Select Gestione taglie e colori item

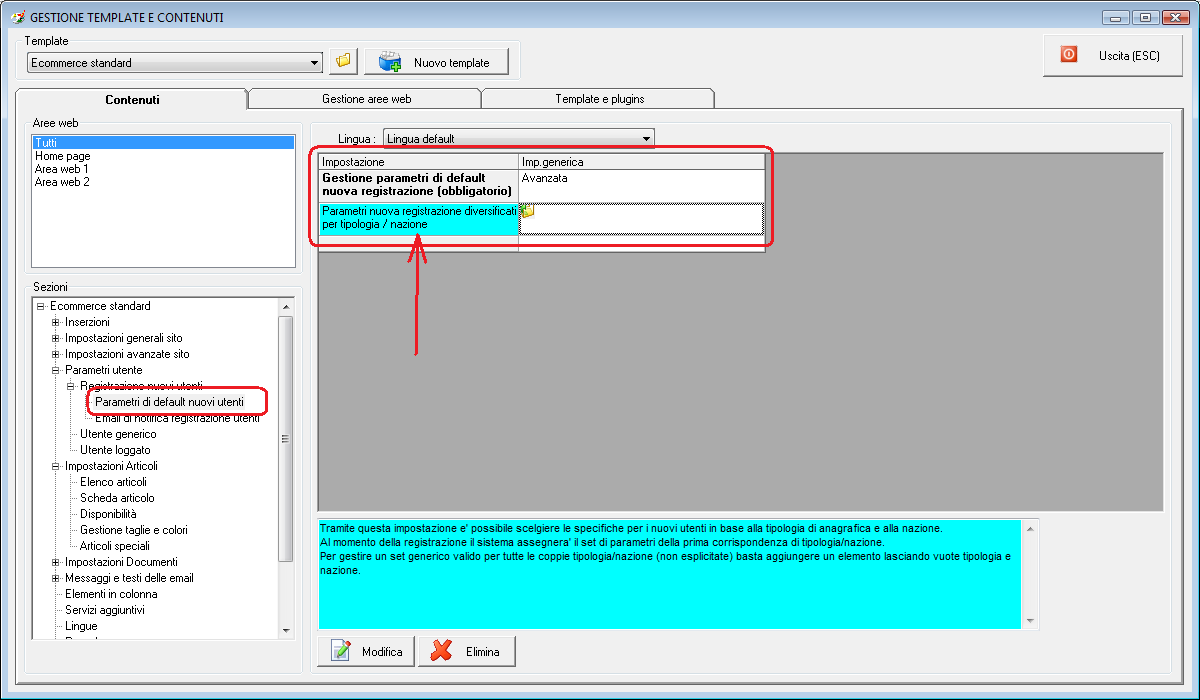pos(134,530)
